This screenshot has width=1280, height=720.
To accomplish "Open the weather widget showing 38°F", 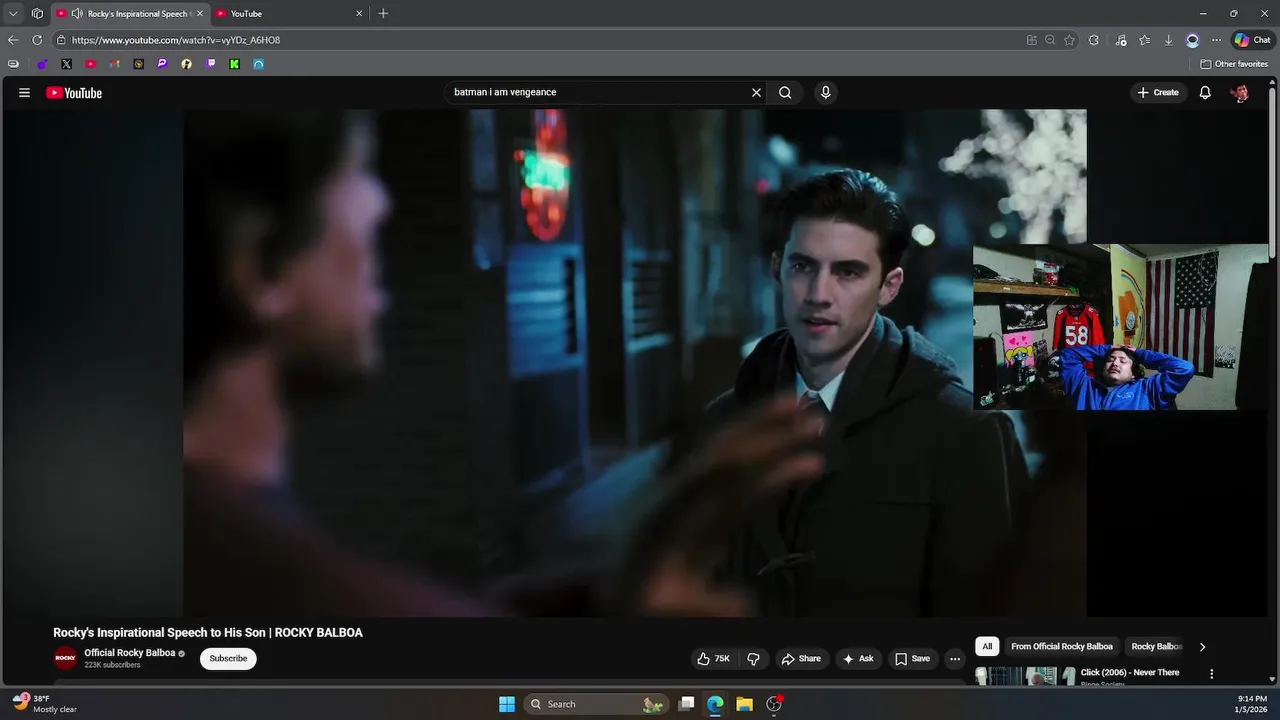I will tap(45, 704).
